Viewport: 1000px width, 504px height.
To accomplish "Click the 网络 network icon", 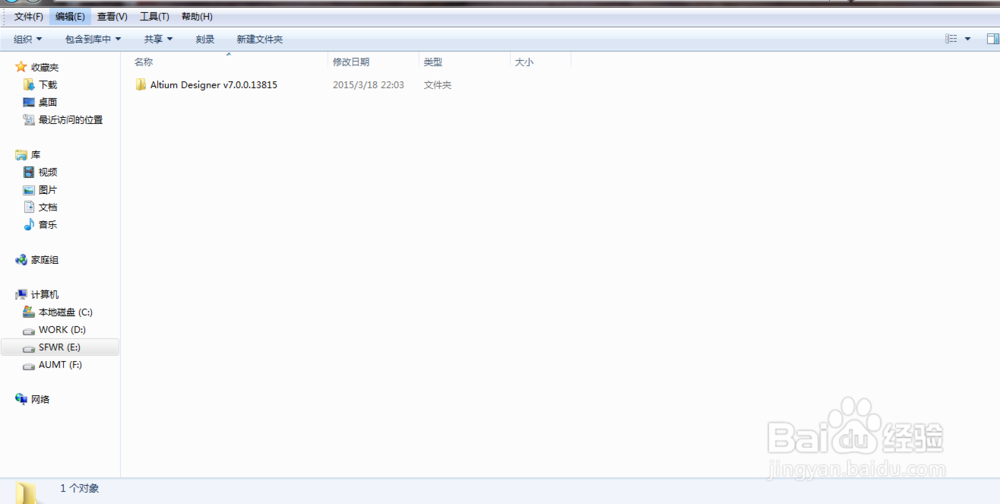I will pos(21,399).
